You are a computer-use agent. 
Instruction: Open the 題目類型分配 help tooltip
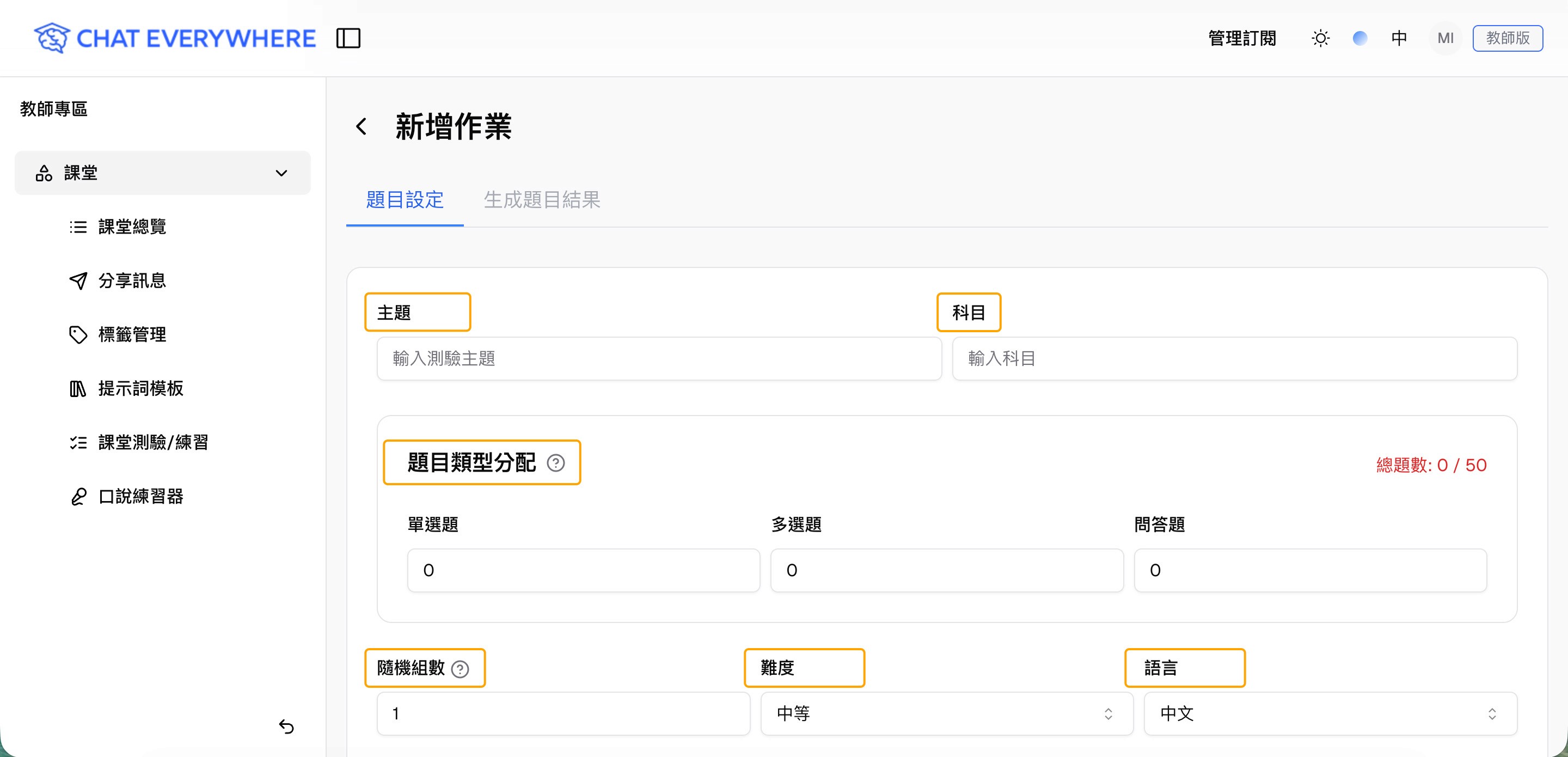tap(556, 463)
